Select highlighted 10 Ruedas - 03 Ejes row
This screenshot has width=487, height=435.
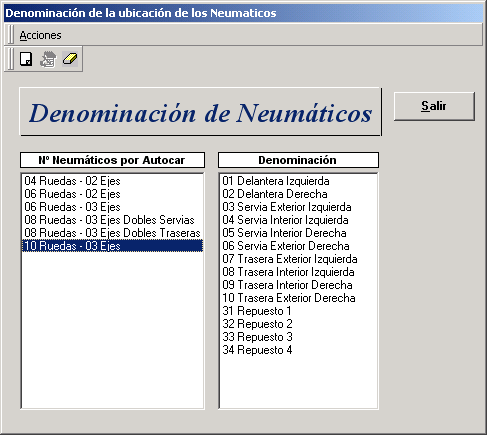point(112,246)
